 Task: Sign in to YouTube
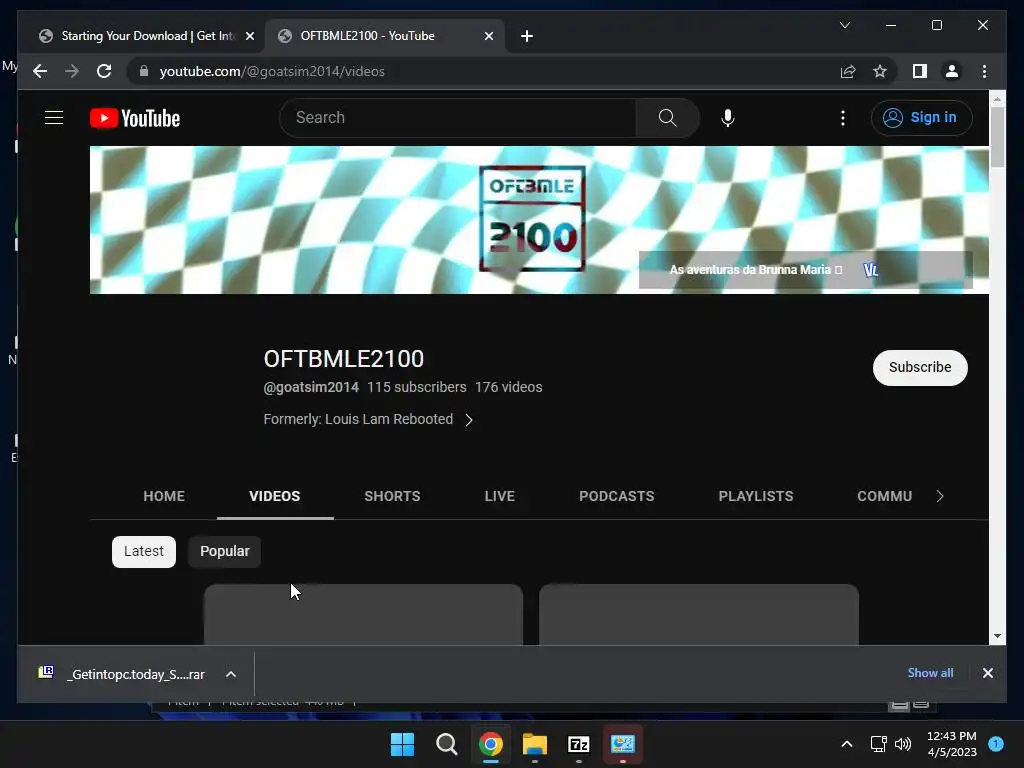(921, 118)
